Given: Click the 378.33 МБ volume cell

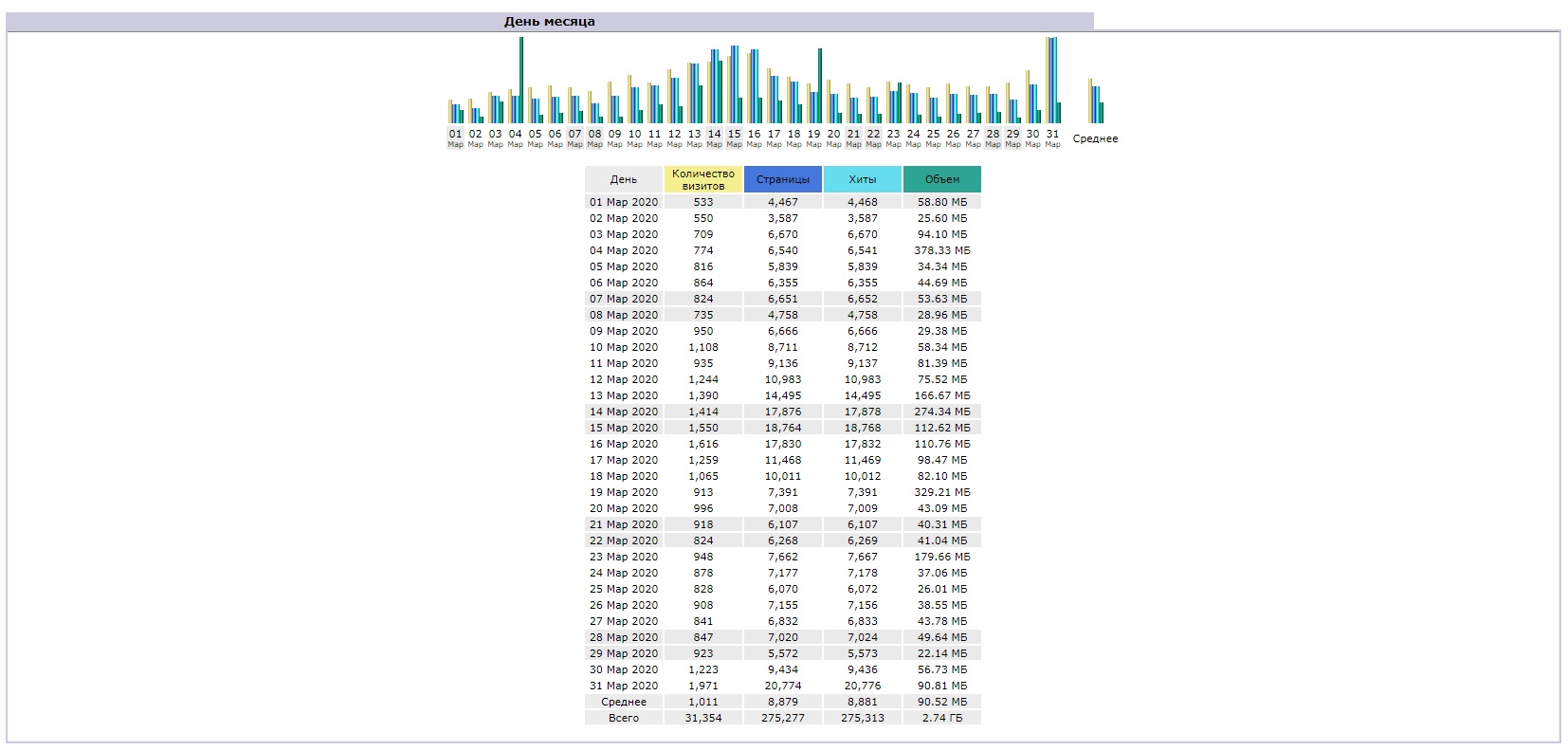Looking at the screenshot, I should coord(941,250).
